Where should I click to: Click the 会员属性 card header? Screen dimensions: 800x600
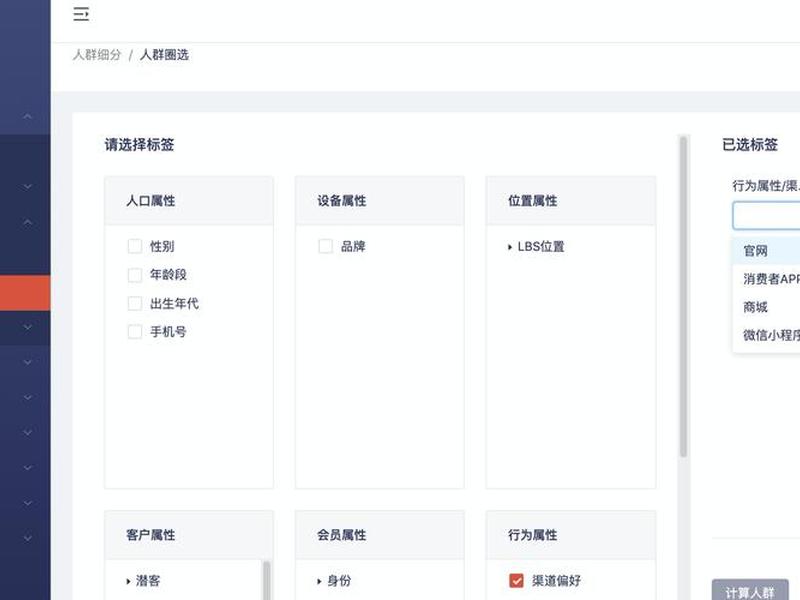point(380,535)
